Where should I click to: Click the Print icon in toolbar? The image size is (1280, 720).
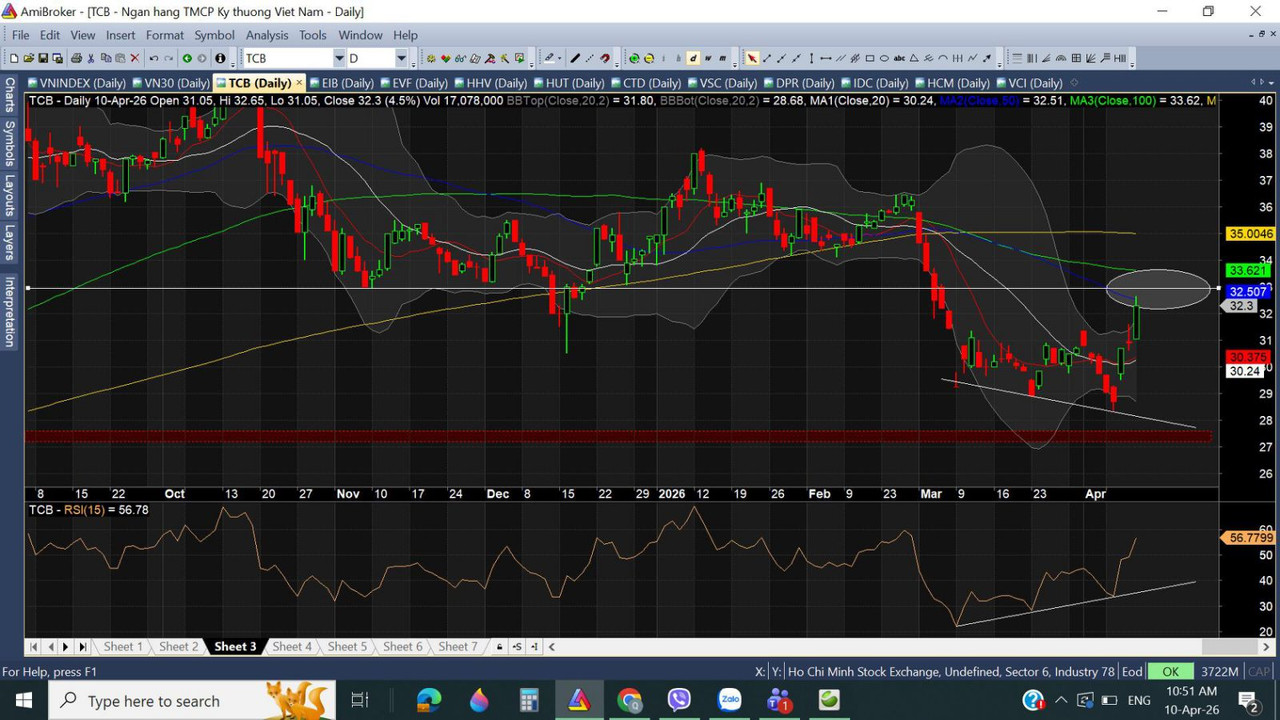click(76, 58)
